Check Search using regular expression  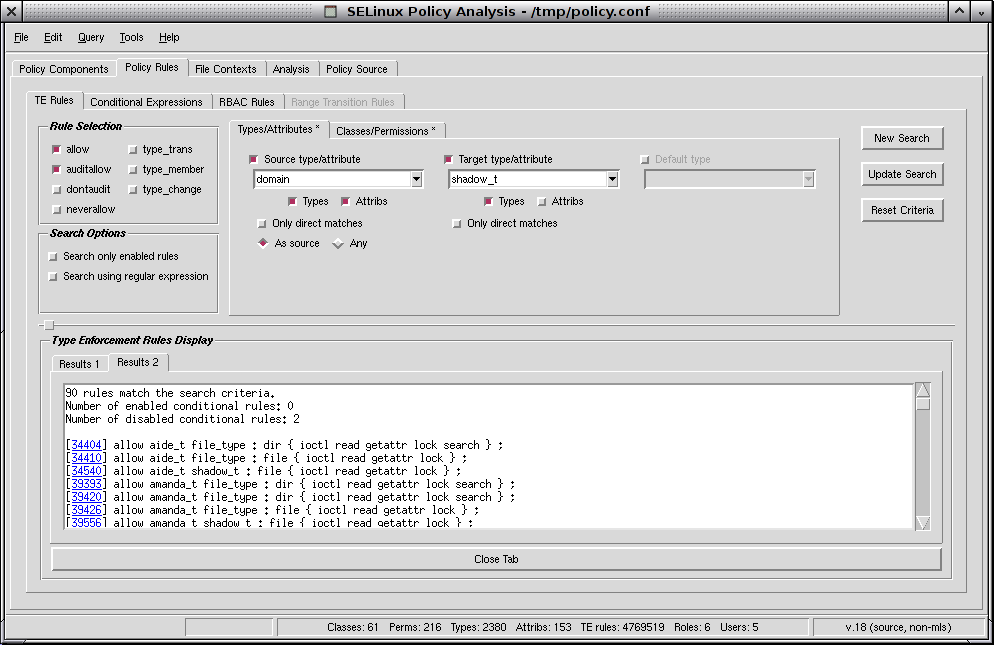click(x=53, y=277)
